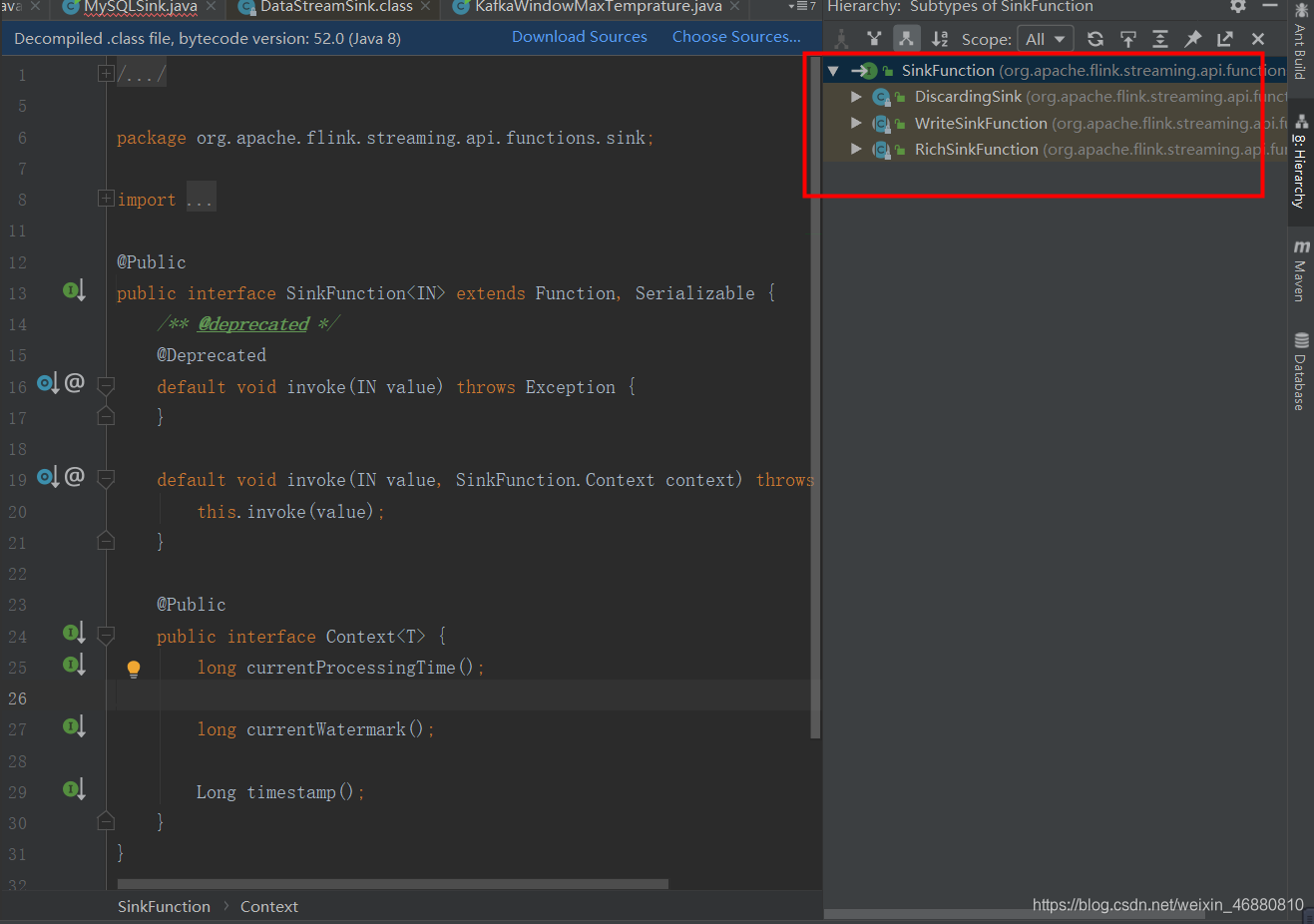Collapse the invoke method fold on line 16

[x=106, y=385]
